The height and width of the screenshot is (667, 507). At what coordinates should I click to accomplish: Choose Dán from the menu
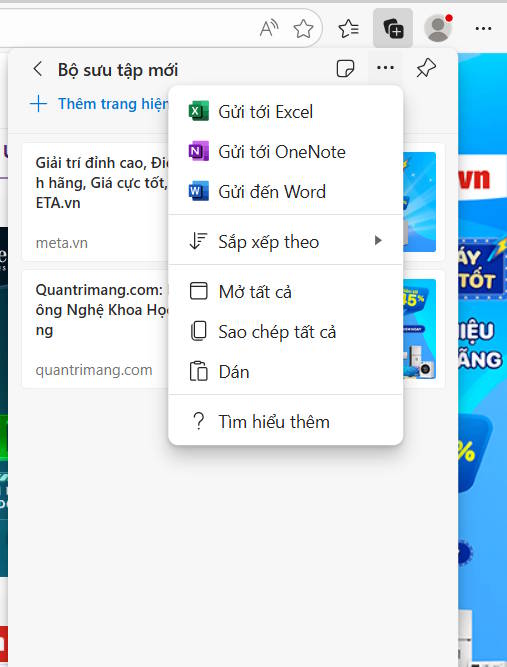(x=286, y=372)
